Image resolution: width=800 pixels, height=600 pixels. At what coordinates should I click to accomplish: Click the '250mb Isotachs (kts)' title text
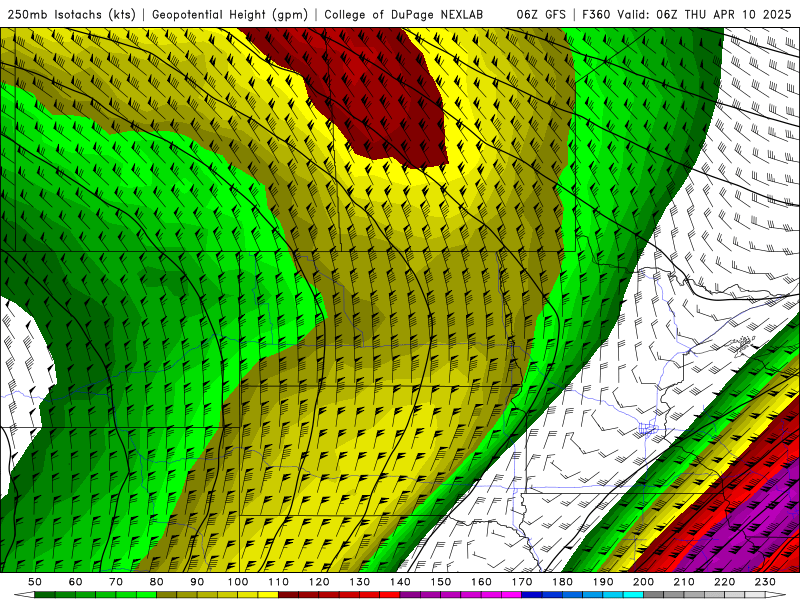coord(71,15)
